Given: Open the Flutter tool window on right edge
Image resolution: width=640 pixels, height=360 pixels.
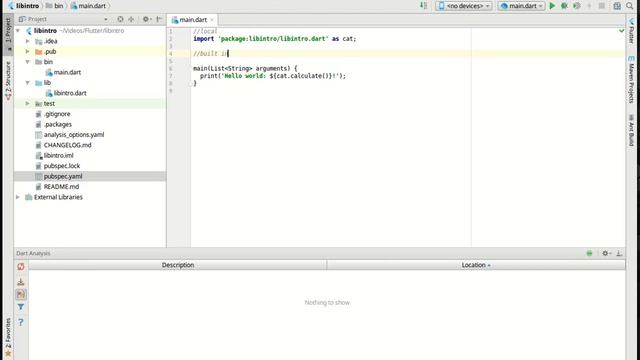Looking at the screenshot, I should (x=631, y=31).
